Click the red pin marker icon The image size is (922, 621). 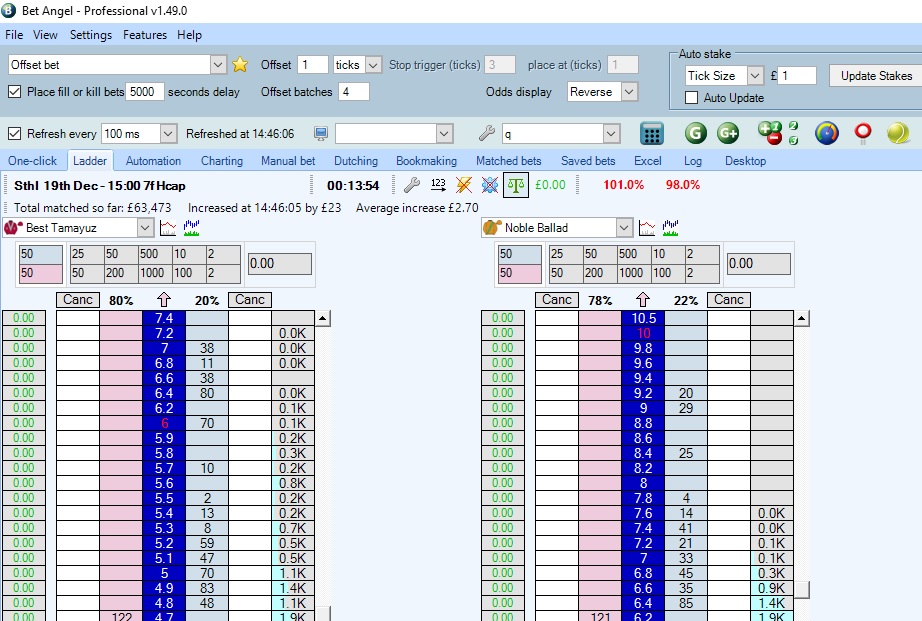[x=863, y=133]
